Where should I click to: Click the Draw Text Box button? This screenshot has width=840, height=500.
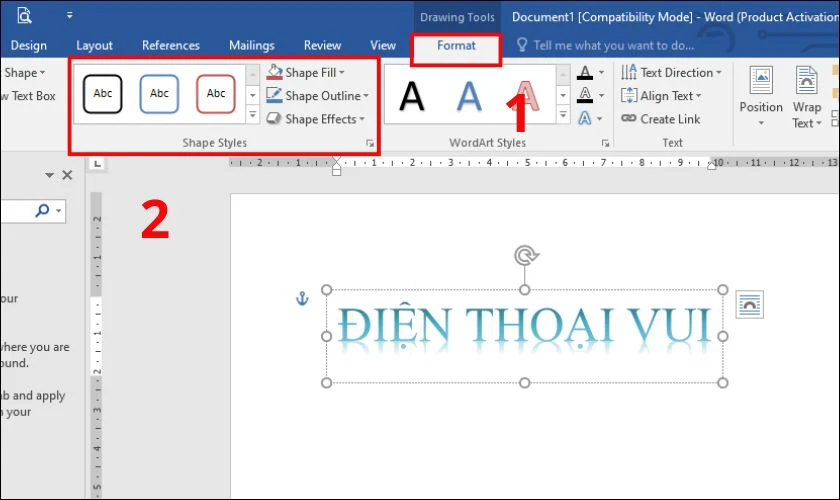point(28,96)
